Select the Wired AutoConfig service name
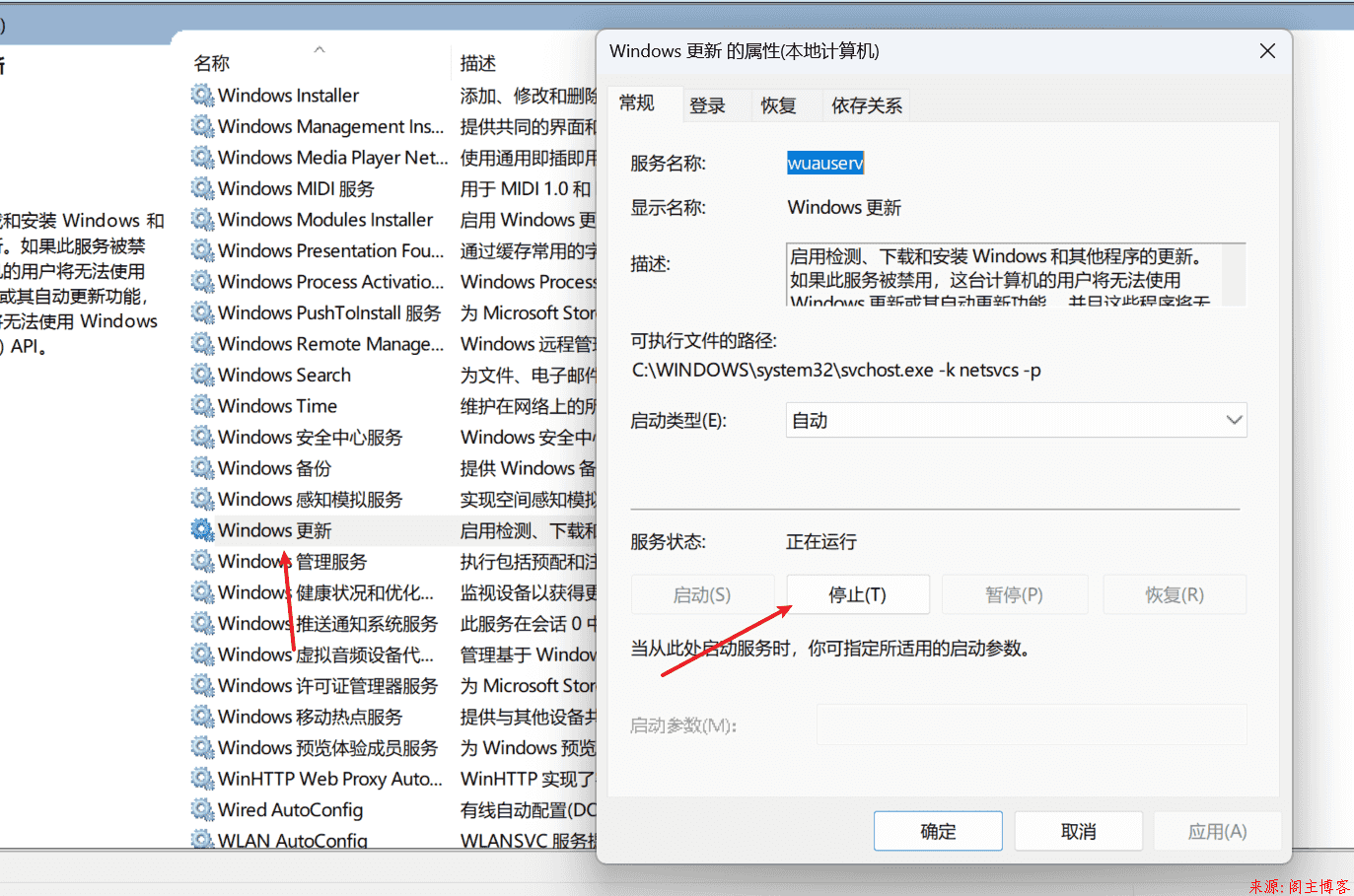 click(290, 809)
